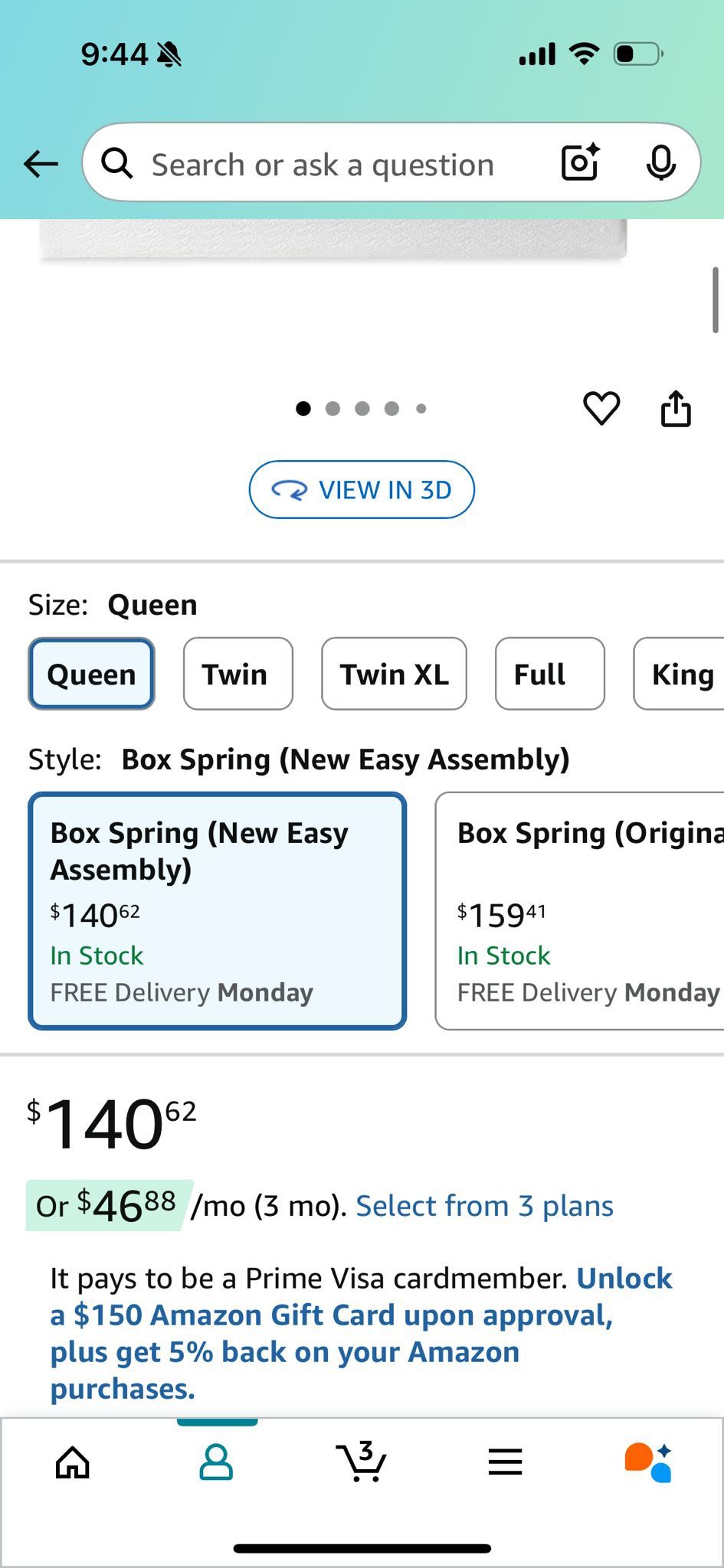This screenshot has width=724, height=1568.
Task: Tap the back arrow icon
Action: (41, 163)
